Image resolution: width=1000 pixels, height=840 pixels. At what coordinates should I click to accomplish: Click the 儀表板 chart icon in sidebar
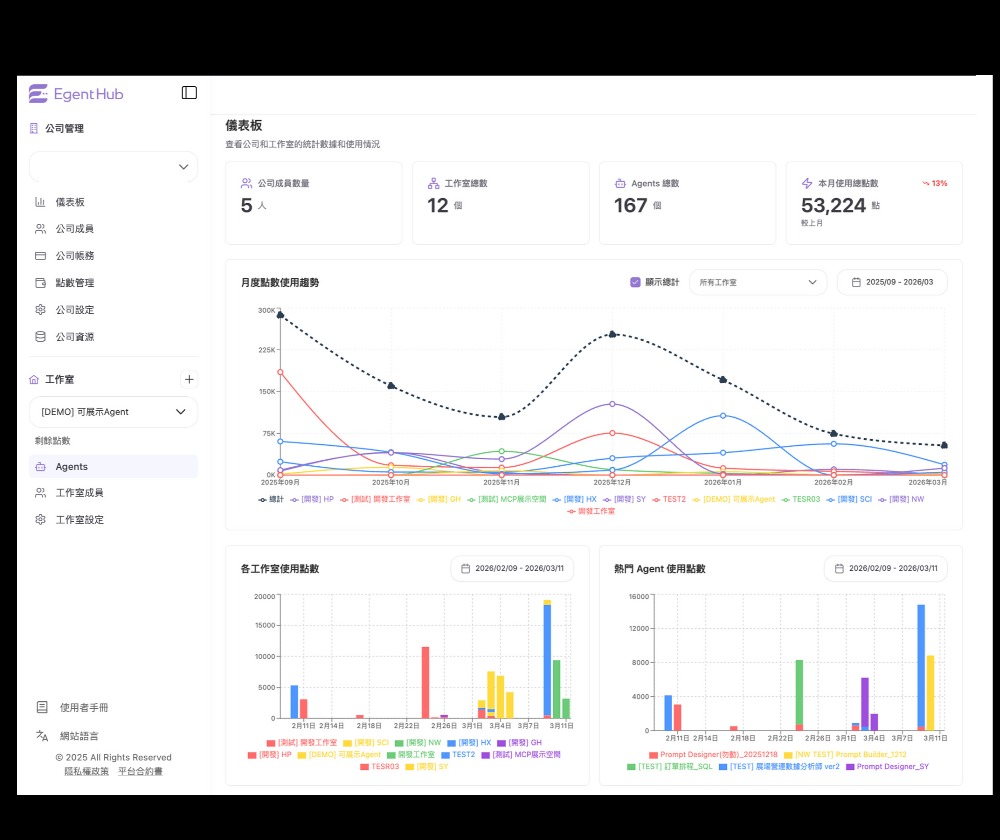tap(41, 202)
